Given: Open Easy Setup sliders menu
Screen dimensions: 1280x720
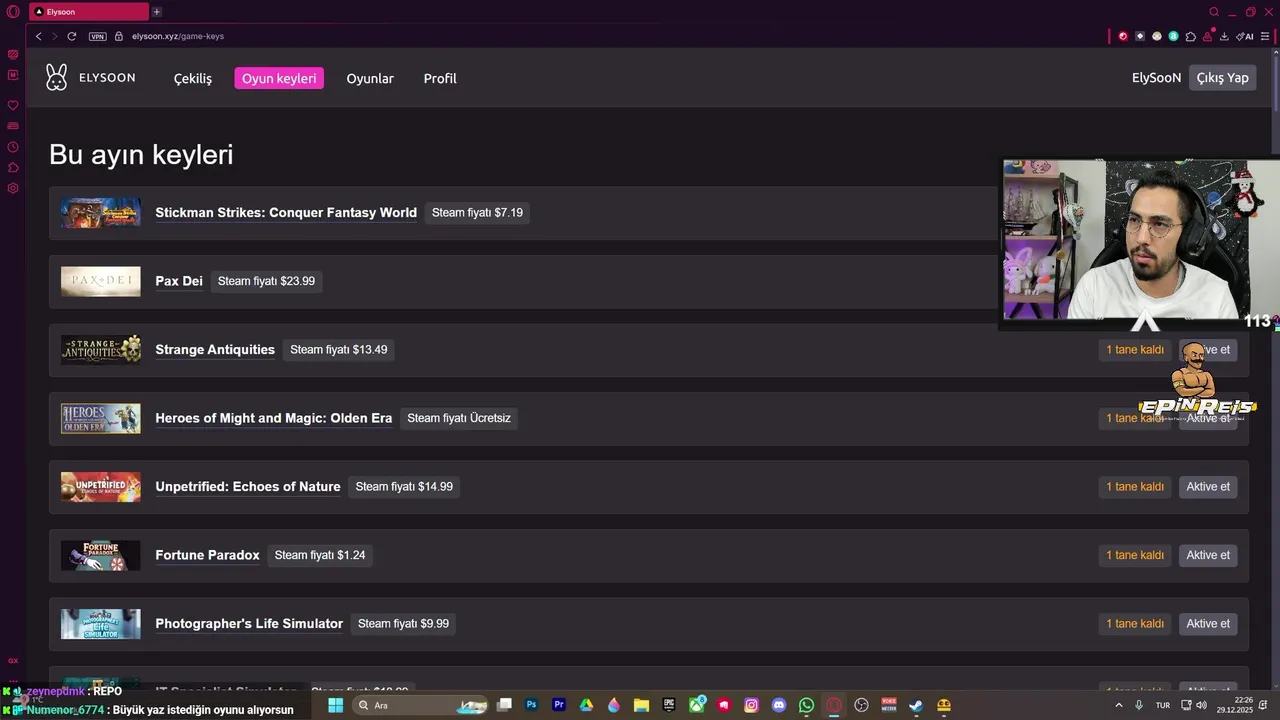Looking at the screenshot, I should coord(1267,36).
